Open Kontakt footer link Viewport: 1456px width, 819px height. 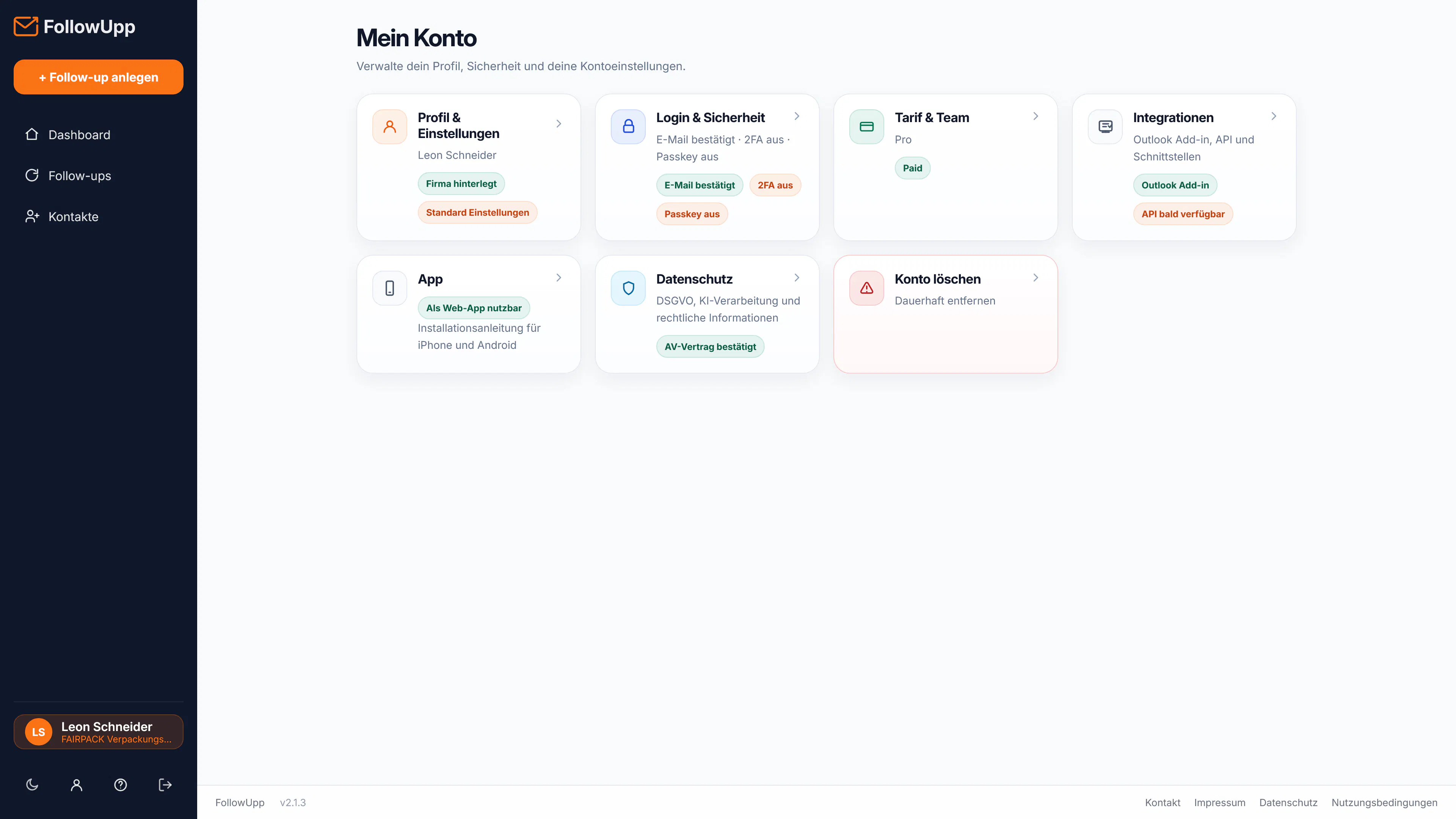point(1162,803)
